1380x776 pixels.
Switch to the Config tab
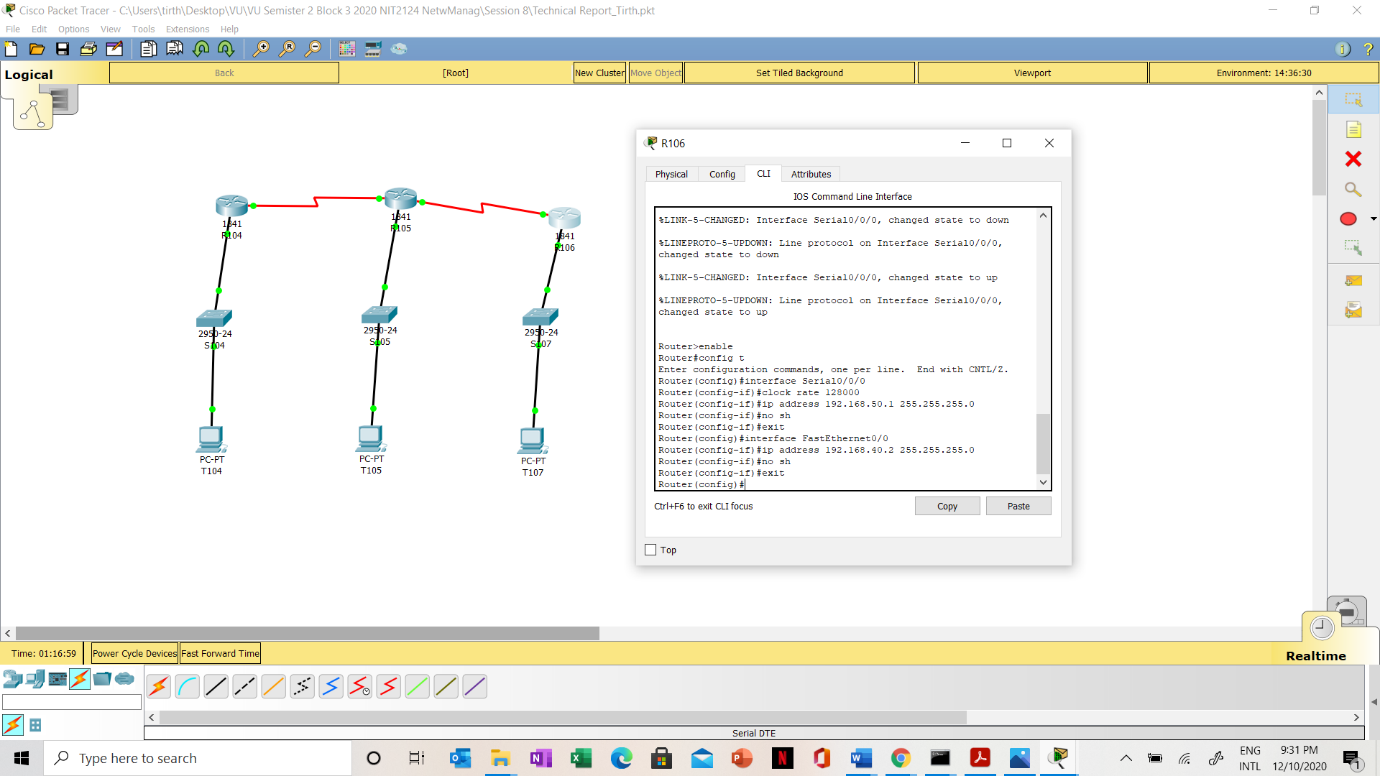coord(722,174)
